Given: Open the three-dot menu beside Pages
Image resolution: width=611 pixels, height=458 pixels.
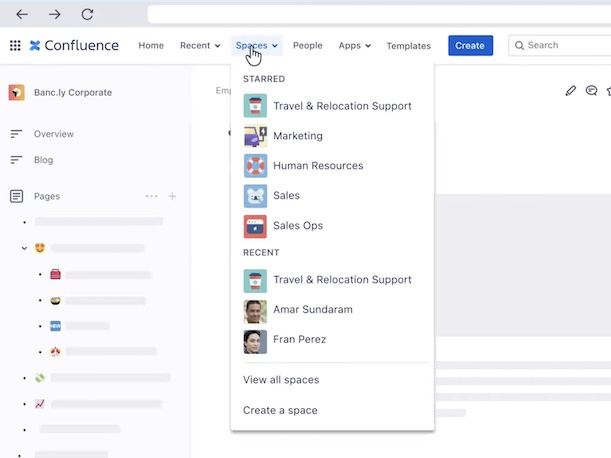Looking at the screenshot, I should [x=151, y=197].
